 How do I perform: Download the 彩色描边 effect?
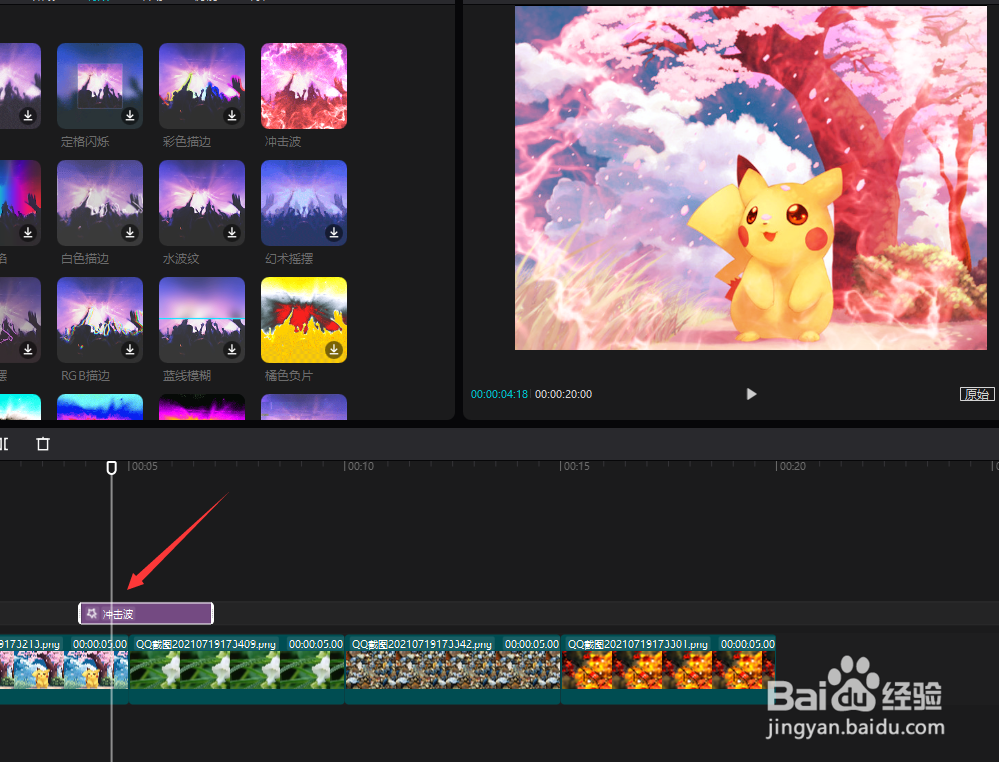coord(232,115)
